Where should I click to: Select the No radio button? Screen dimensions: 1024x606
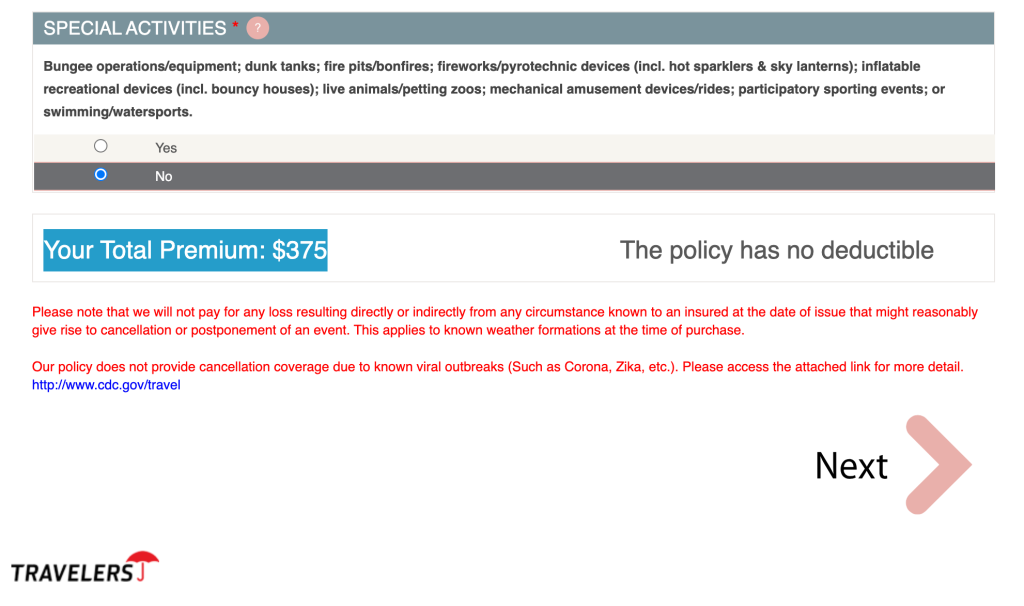(100, 175)
